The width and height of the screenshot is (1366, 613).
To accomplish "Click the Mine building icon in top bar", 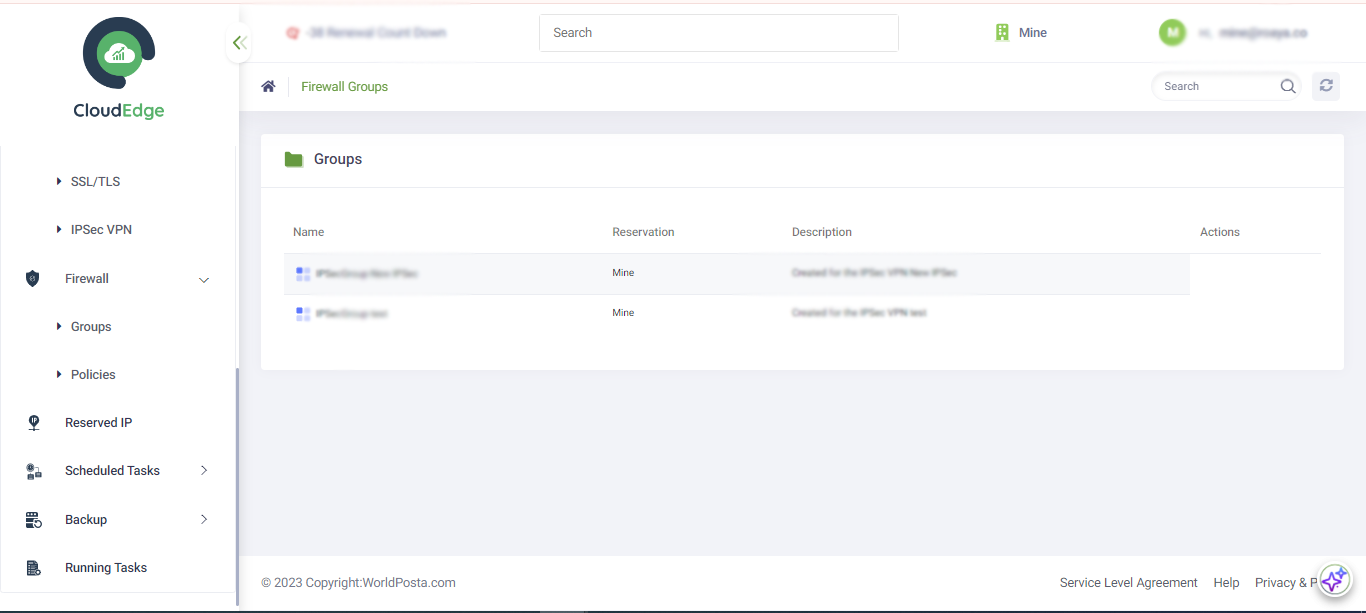I will coord(1001,32).
